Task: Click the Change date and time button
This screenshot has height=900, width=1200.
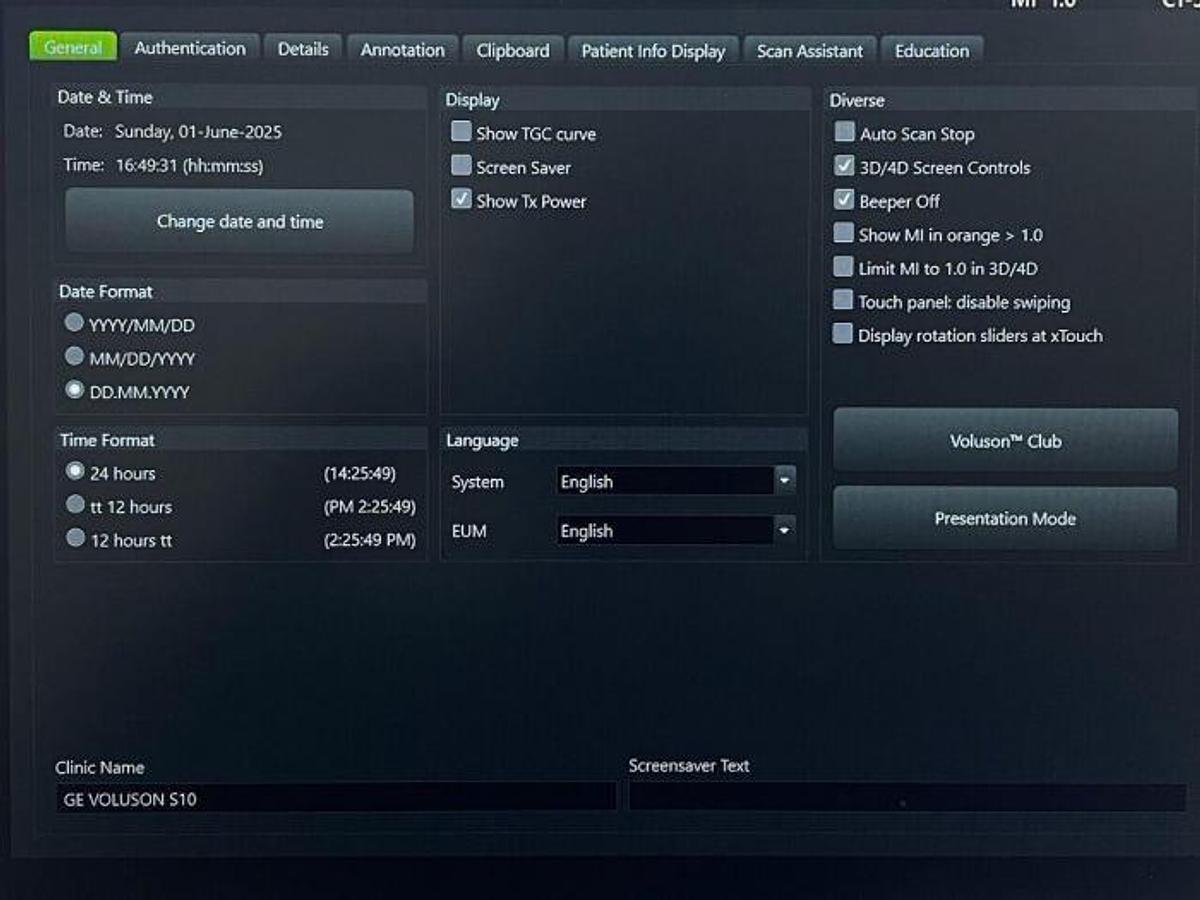Action: coord(240,222)
